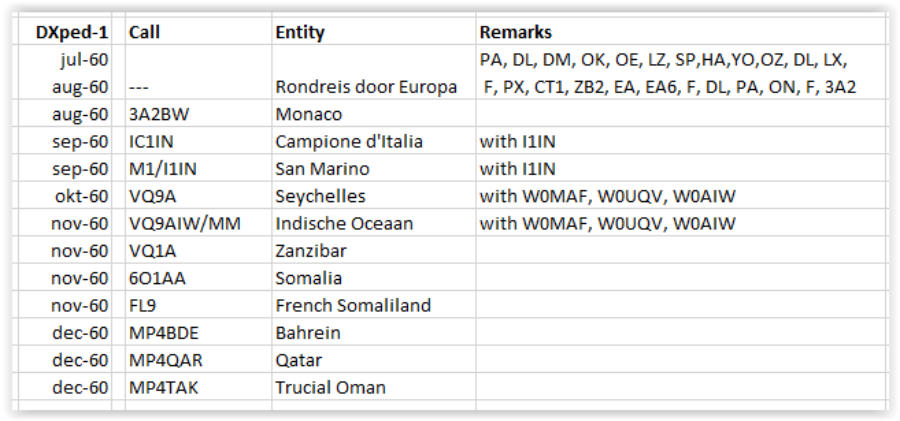The height and width of the screenshot is (421, 900).
Task: Select the DXped-1 header cell
Action: 72,32
